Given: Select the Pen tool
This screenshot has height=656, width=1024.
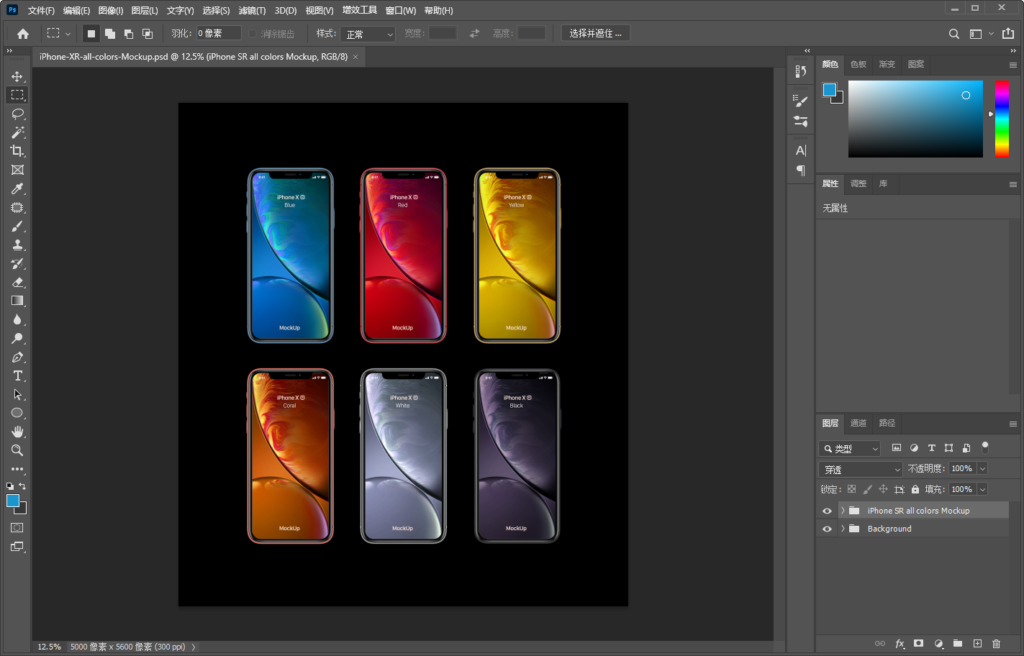Looking at the screenshot, I should pos(17,357).
